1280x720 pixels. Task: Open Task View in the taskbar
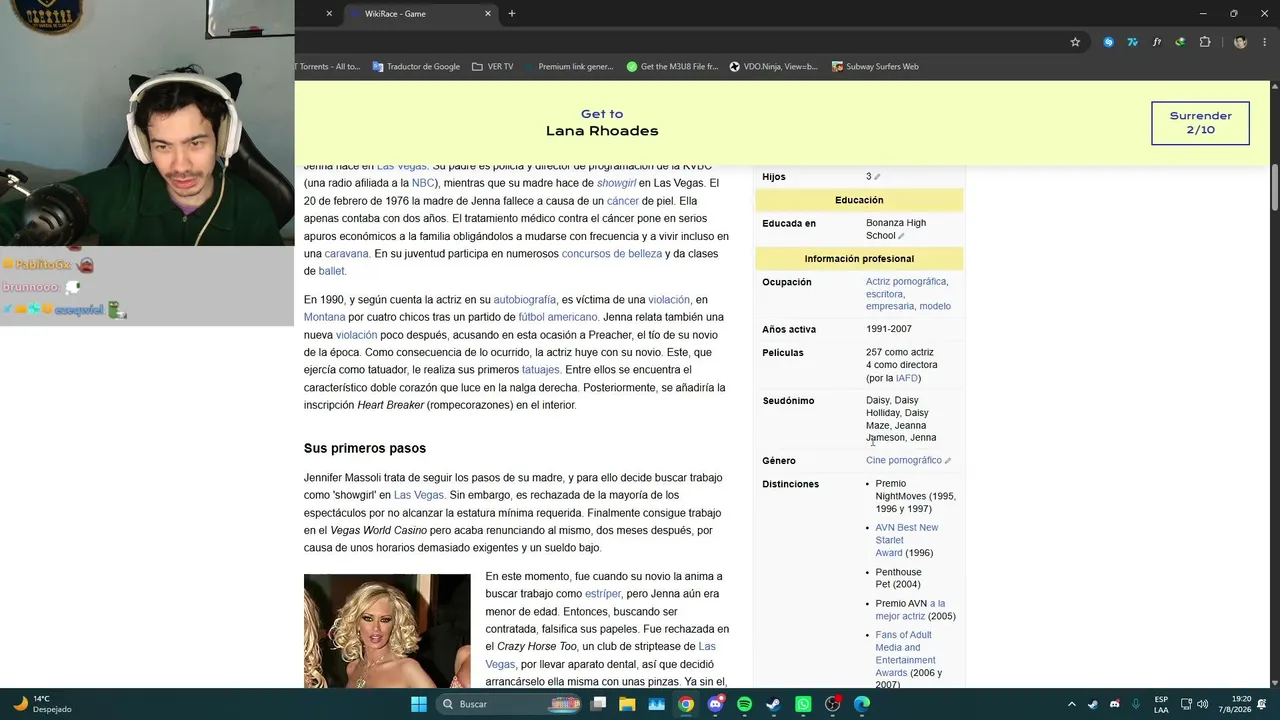(x=598, y=704)
